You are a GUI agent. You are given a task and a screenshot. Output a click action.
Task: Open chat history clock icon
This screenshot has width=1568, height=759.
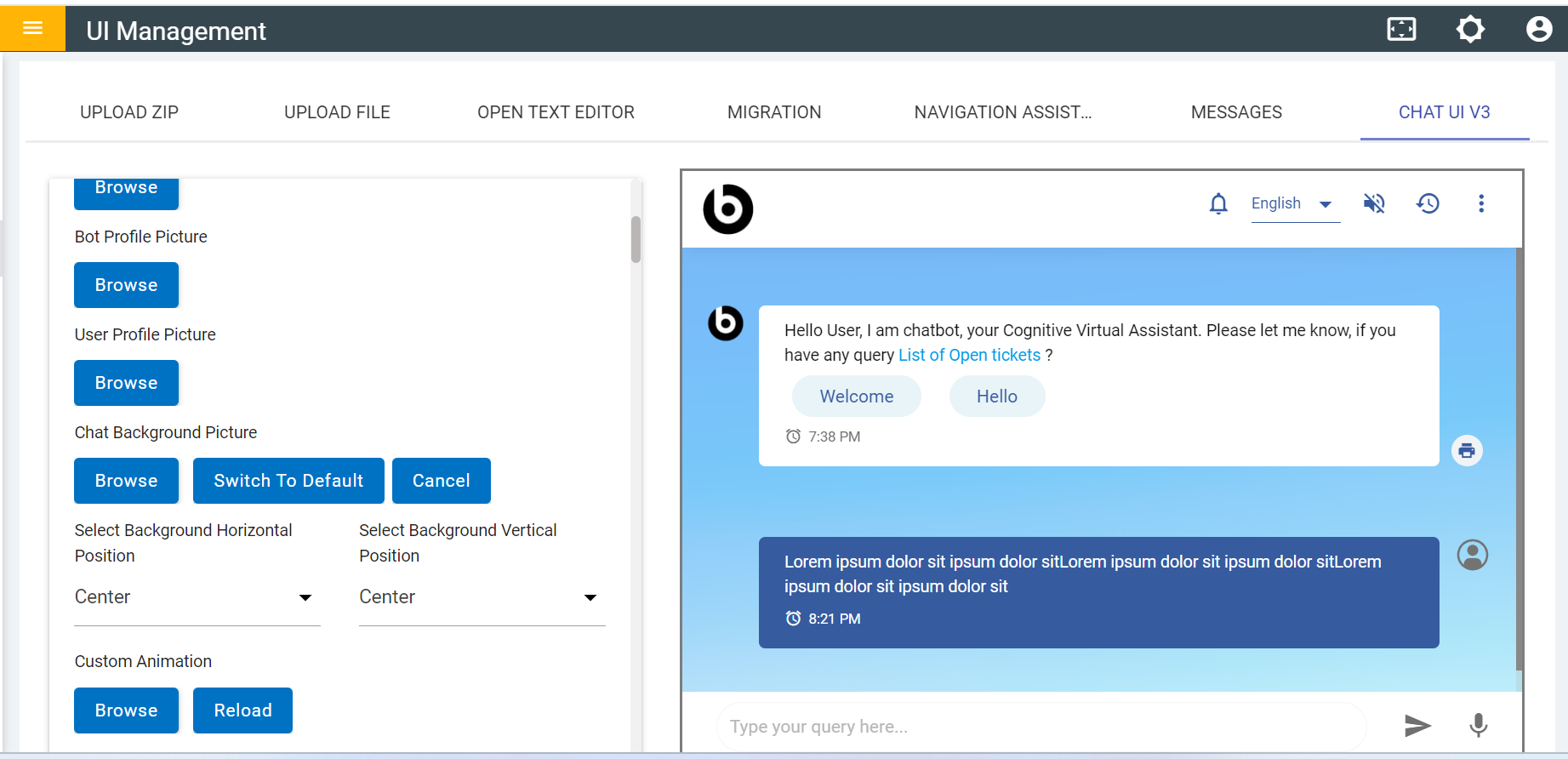(x=1428, y=203)
